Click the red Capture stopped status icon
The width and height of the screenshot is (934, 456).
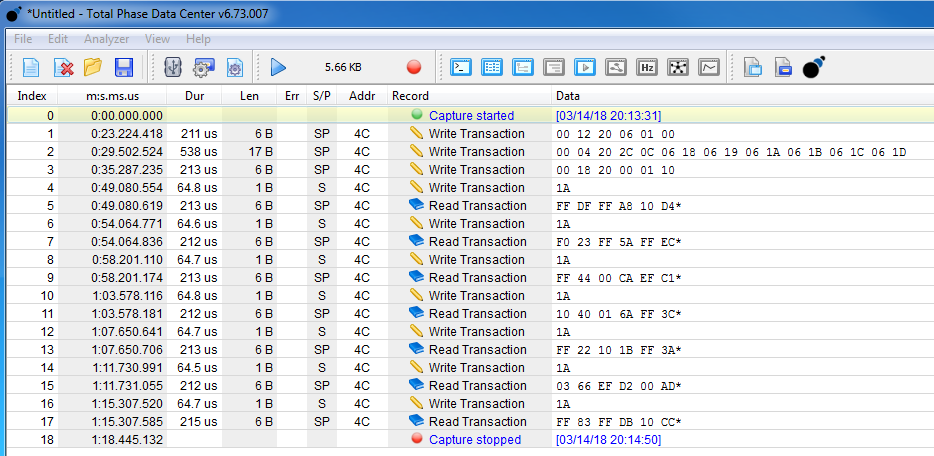[x=417, y=439]
